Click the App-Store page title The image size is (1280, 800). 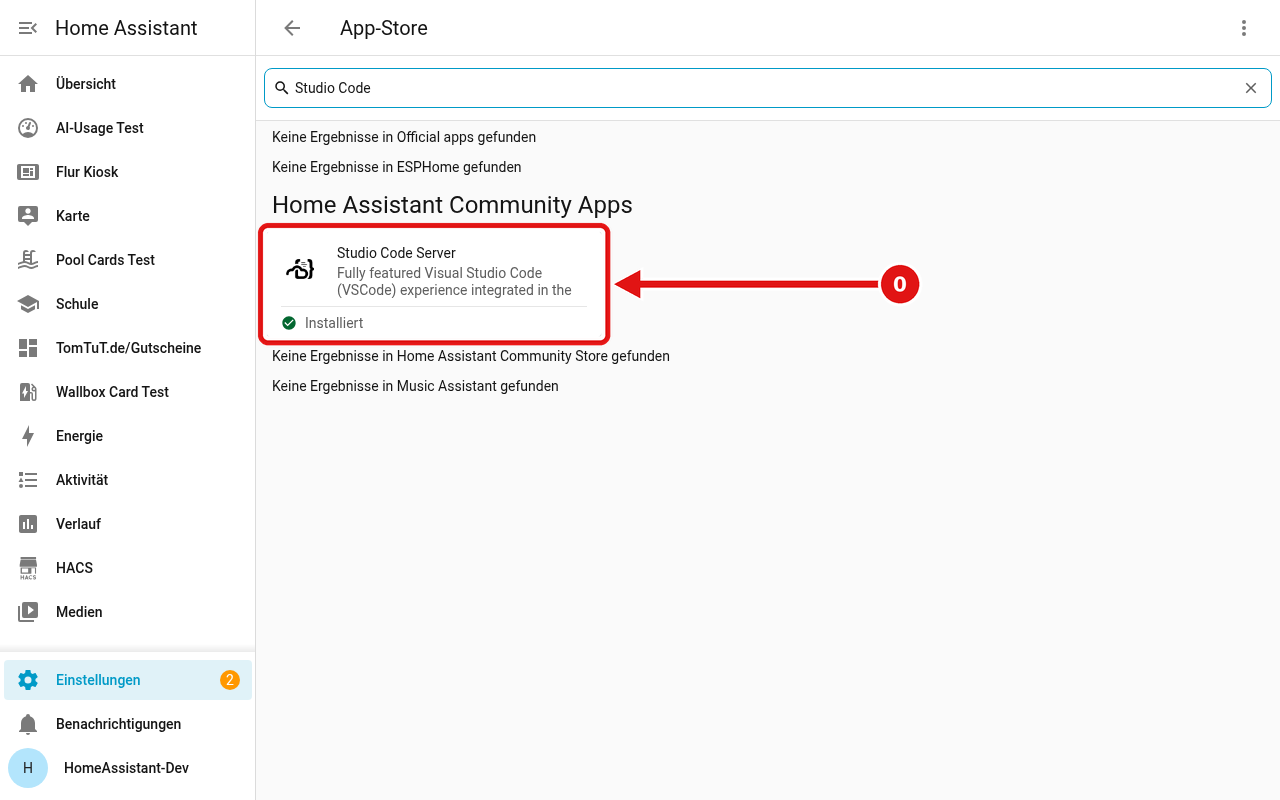point(384,28)
